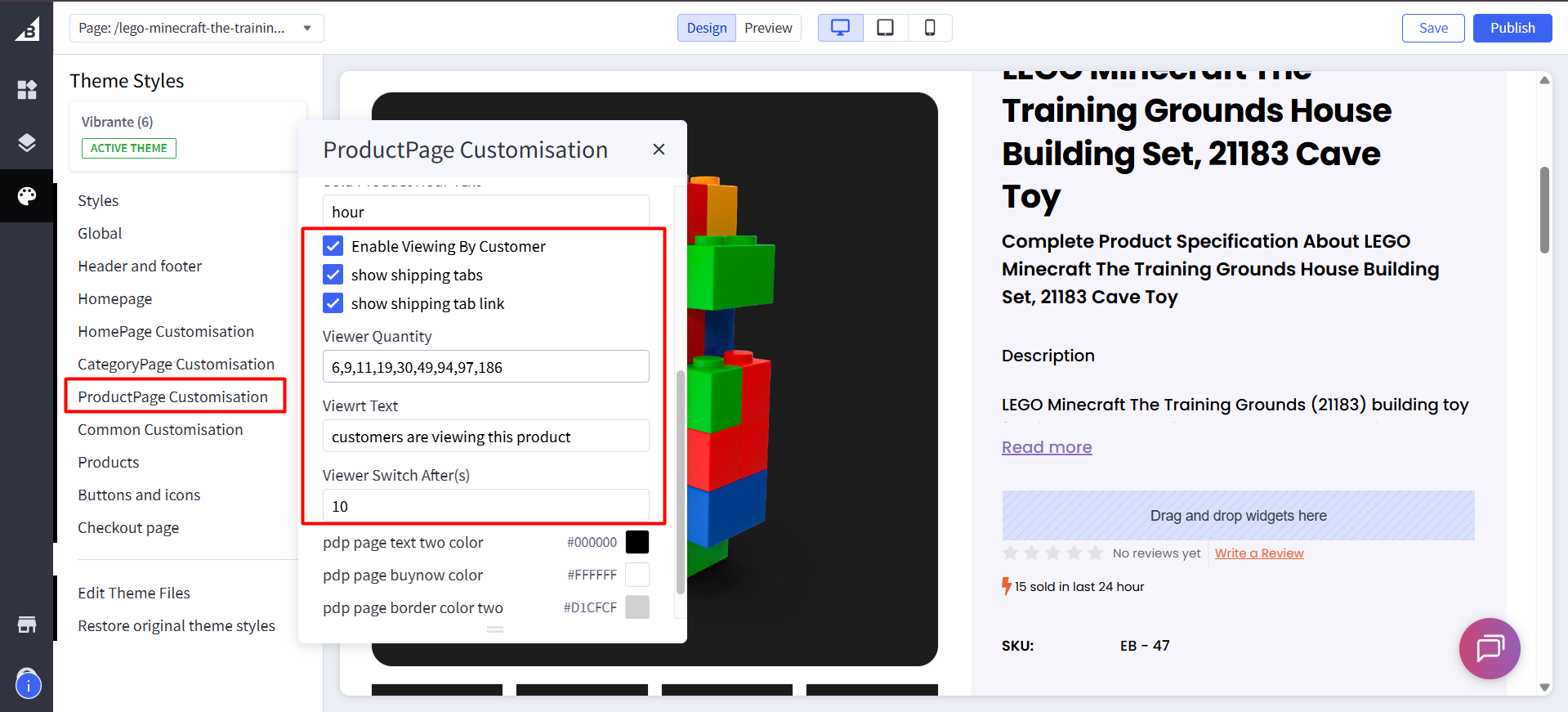This screenshot has width=1568, height=712.
Task: Click the #FFFFFF hex value
Action: coord(592,575)
